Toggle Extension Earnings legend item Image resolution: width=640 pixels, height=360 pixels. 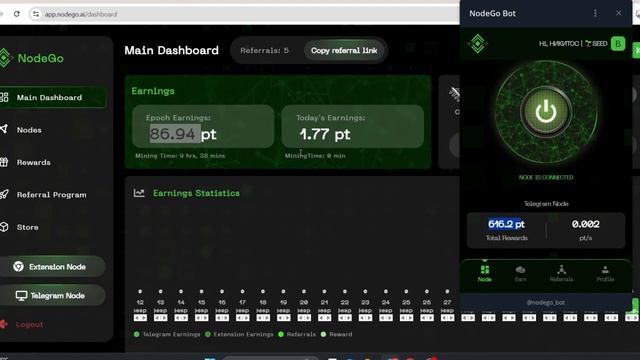click(239, 334)
